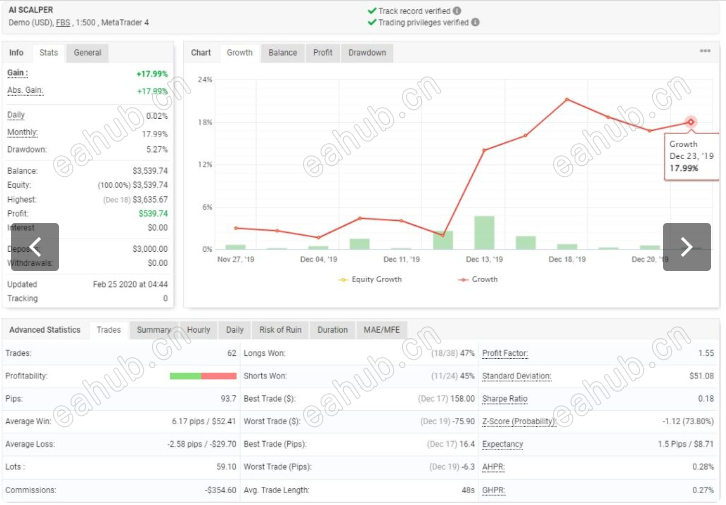Open the Hourly statistics tab
Screen dimensions: 726x505
(199, 330)
